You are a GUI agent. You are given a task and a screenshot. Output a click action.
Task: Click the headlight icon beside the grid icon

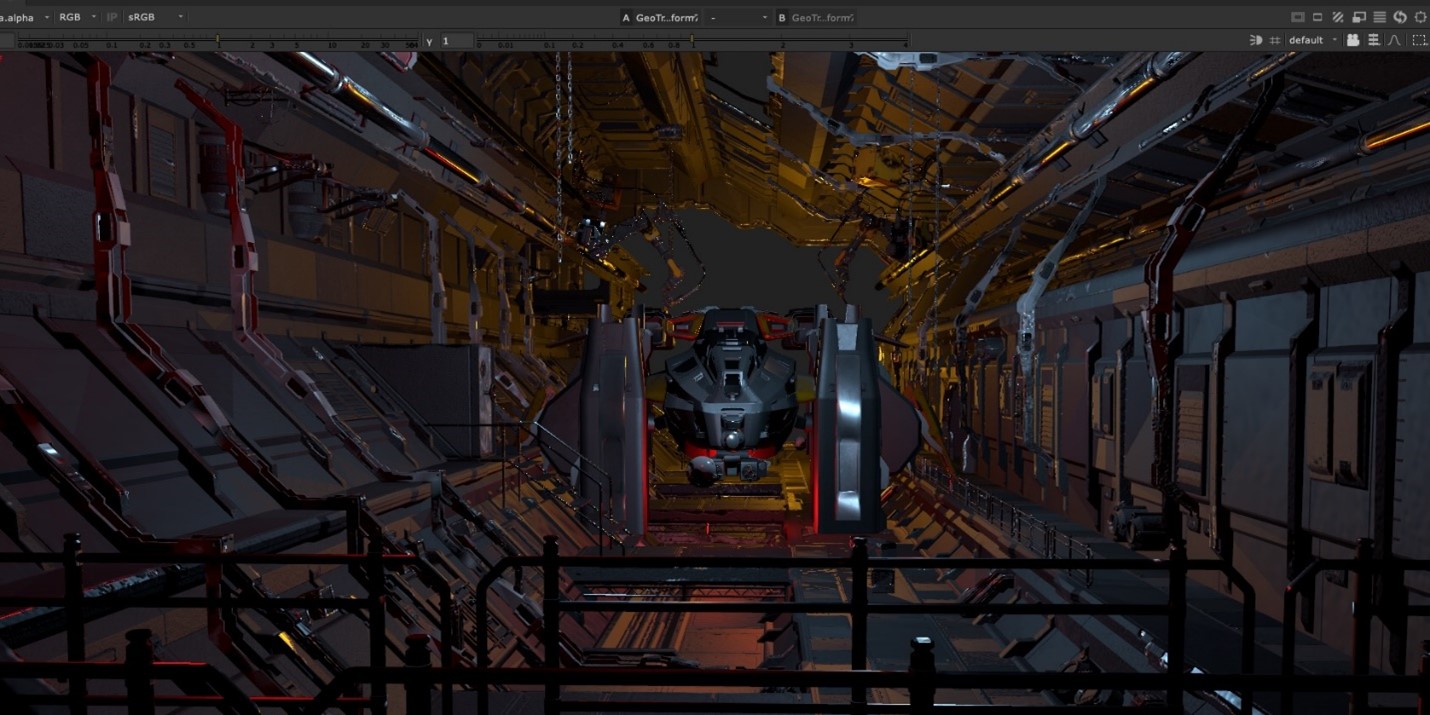[x=1256, y=40]
